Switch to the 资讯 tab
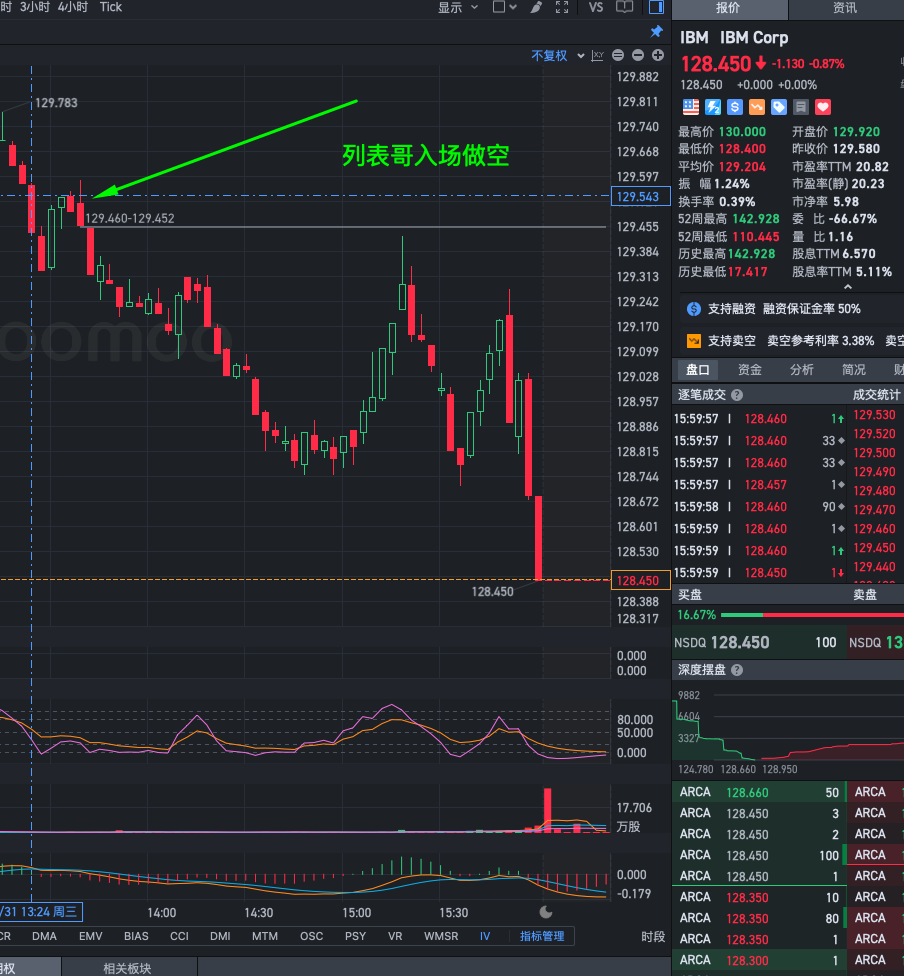 (x=845, y=8)
